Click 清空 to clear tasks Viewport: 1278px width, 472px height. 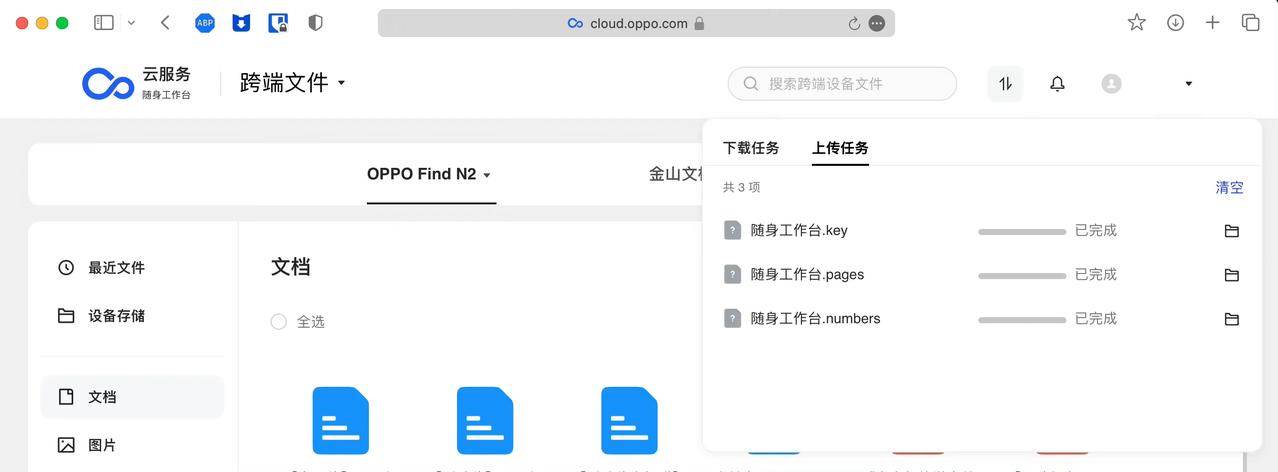(x=1229, y=187)
